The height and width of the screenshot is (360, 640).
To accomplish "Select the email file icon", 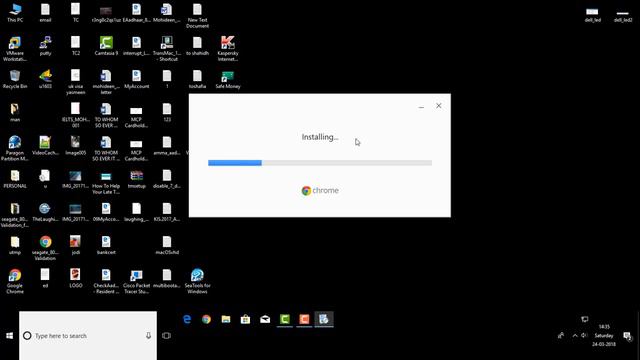I will click(45, 13).
